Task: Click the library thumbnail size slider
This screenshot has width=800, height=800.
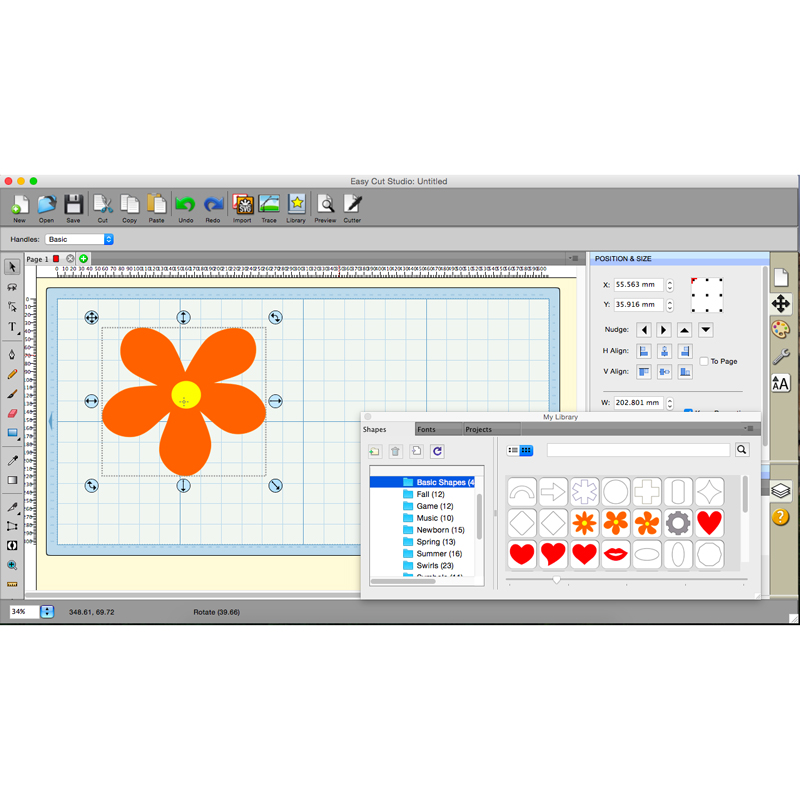Action: [x=557, y=579]
